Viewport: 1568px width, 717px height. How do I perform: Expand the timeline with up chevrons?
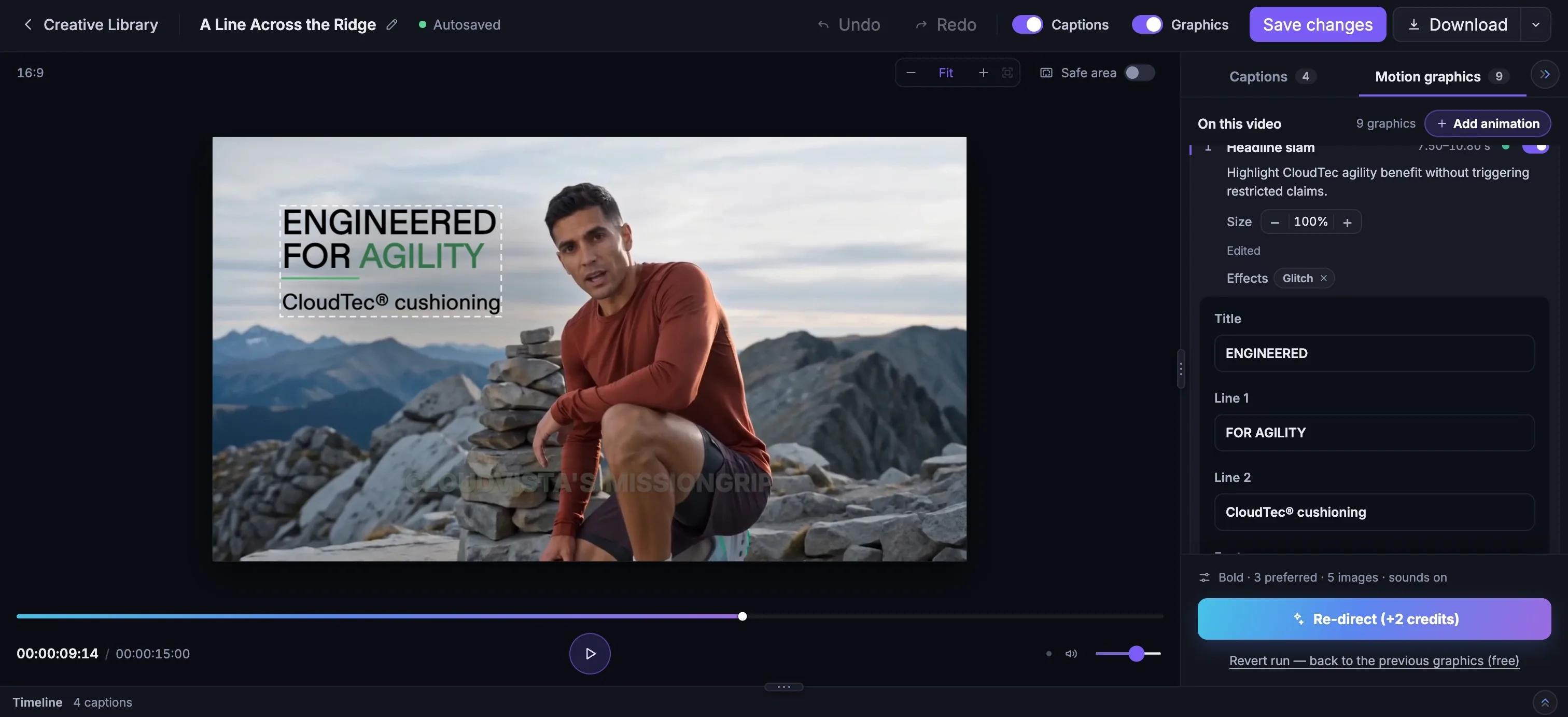tap(1544, 702)
